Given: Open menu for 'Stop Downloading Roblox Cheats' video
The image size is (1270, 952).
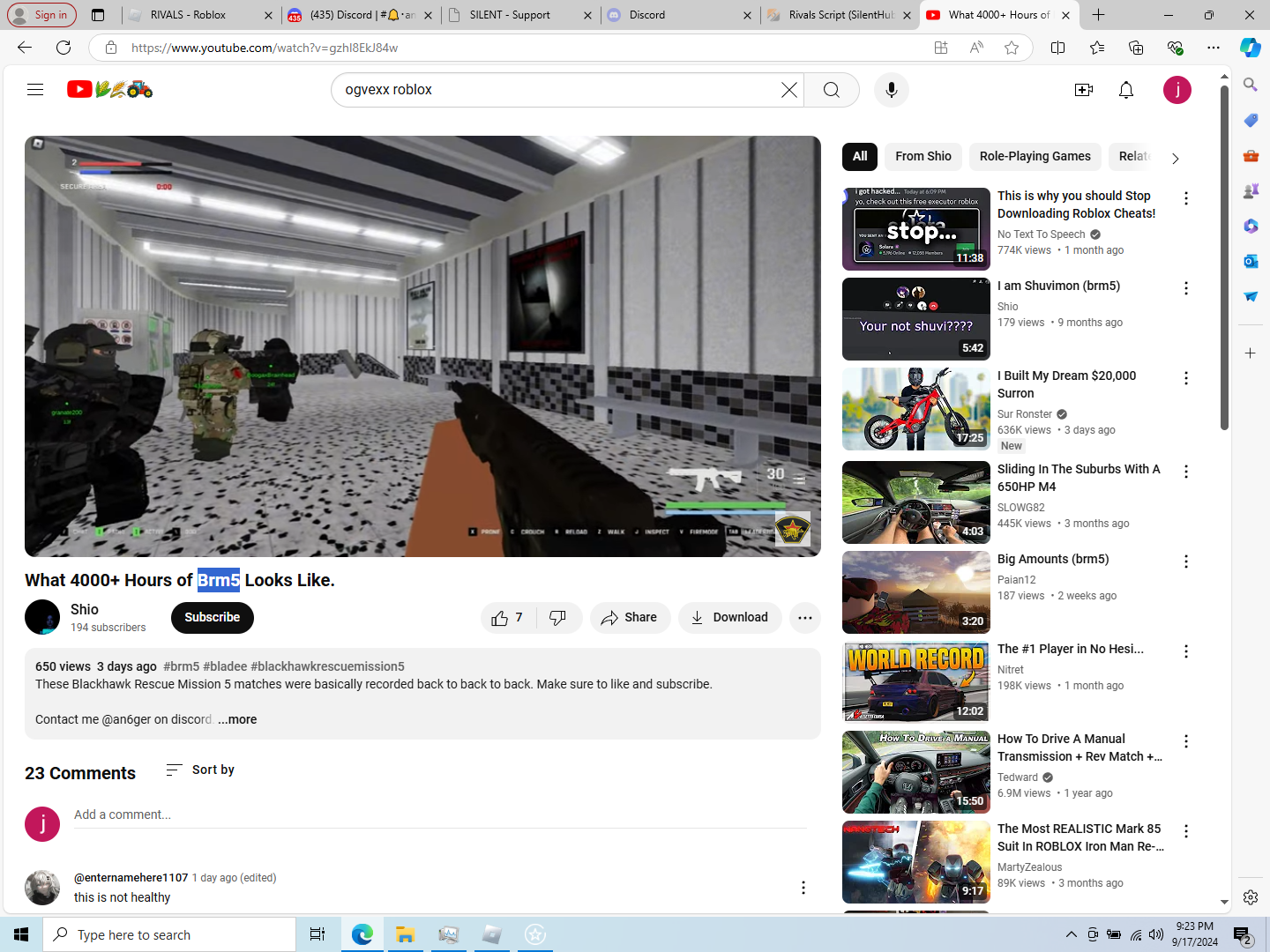Looking at the screenshot, I should pos(1186,198).
